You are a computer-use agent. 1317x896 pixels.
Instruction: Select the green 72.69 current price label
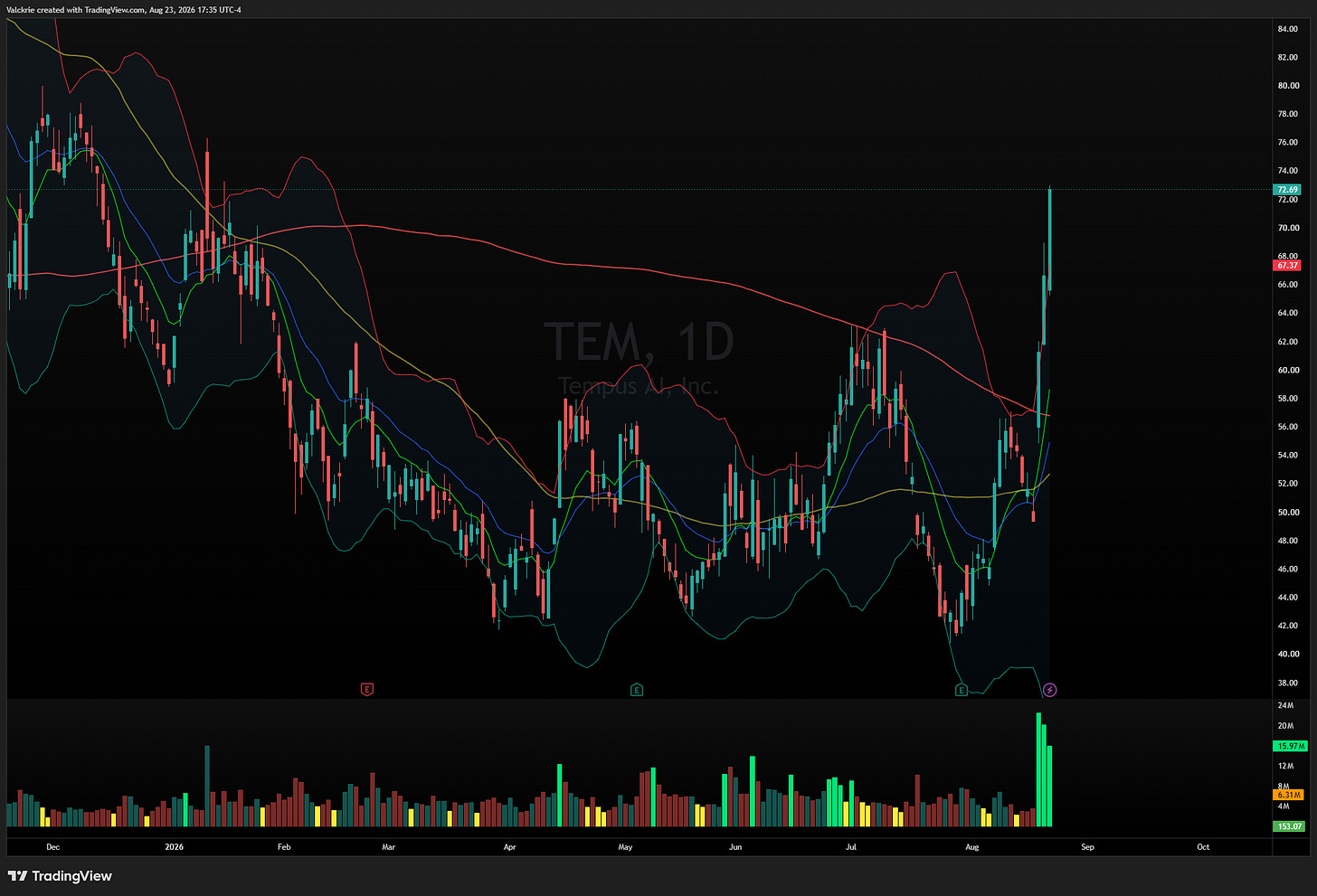pos(1287,190)
